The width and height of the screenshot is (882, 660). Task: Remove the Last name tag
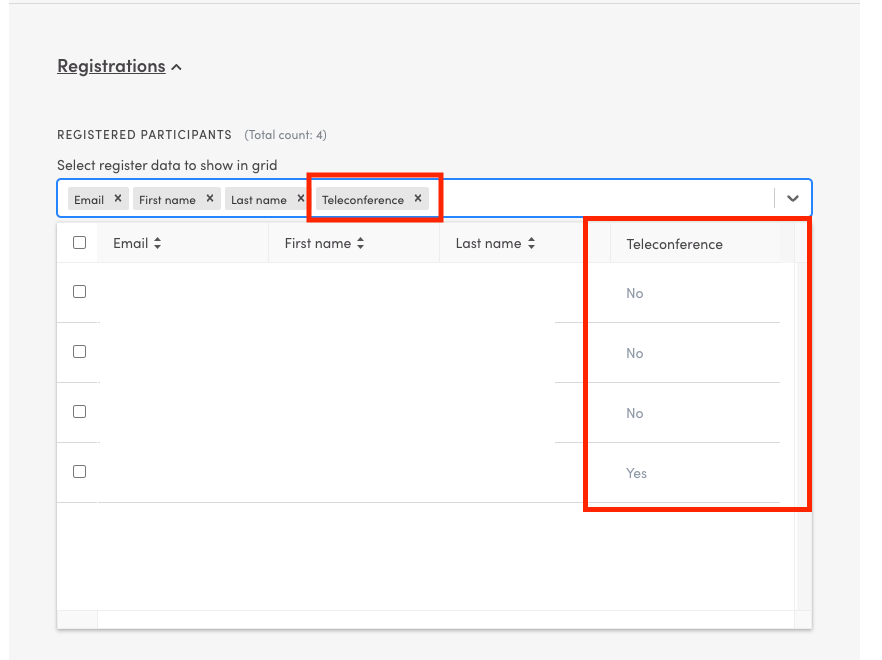coord(301,198)
